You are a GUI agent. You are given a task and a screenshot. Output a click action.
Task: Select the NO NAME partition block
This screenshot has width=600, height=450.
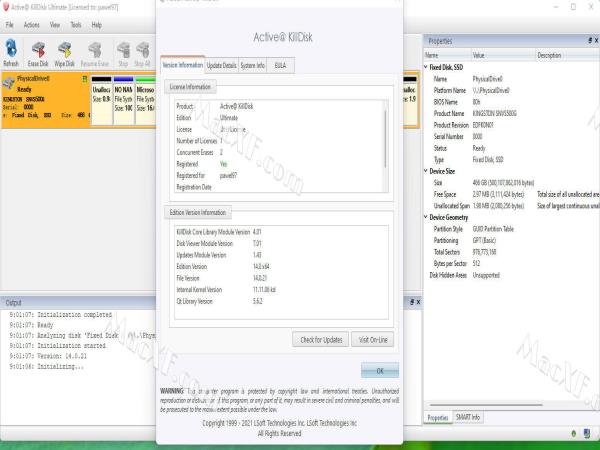[123, 101]
